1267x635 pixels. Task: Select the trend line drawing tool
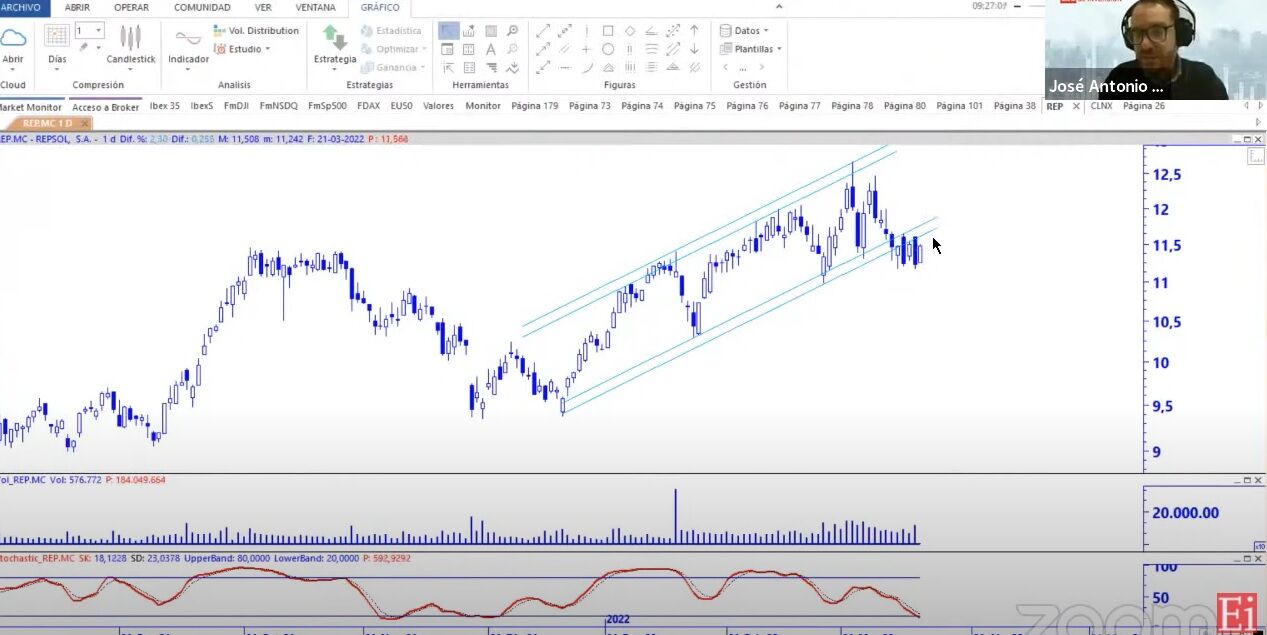click(543, 31)
